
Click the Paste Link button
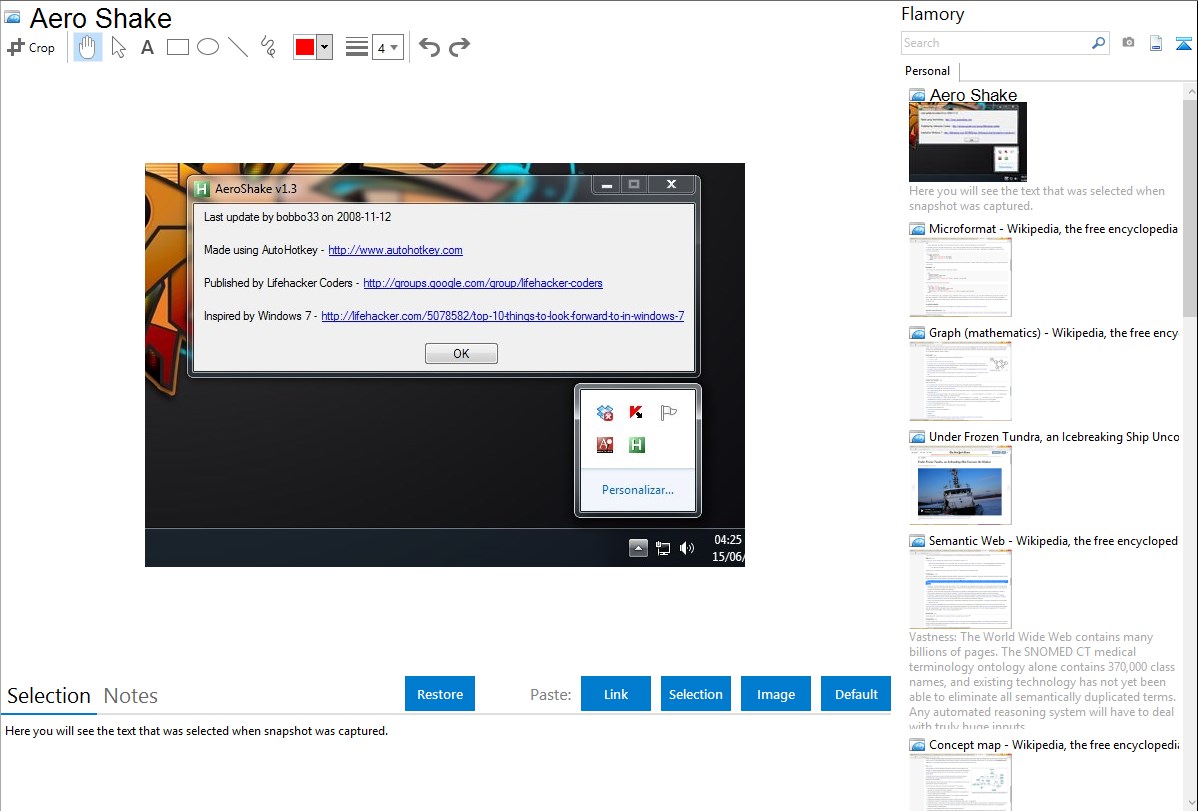point(616,694)
